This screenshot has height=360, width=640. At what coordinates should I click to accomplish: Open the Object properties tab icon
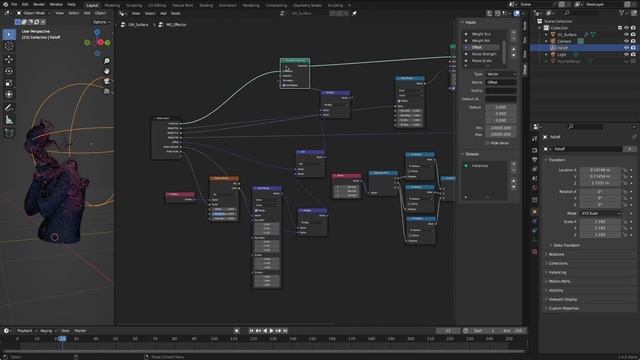535,211
